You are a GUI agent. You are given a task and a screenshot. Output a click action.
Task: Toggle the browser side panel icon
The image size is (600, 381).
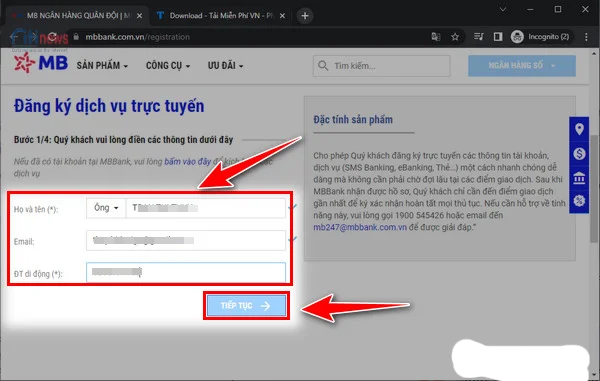[498, 37]
